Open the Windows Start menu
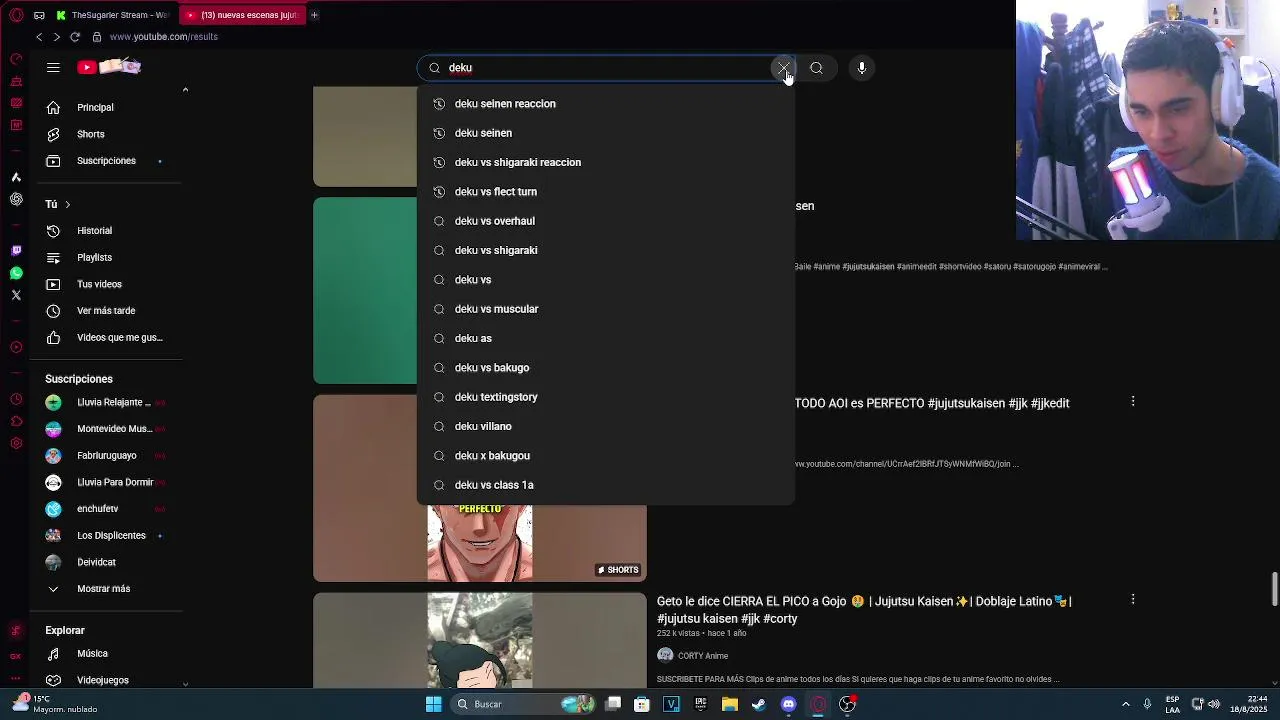 (x=434, y=704)
